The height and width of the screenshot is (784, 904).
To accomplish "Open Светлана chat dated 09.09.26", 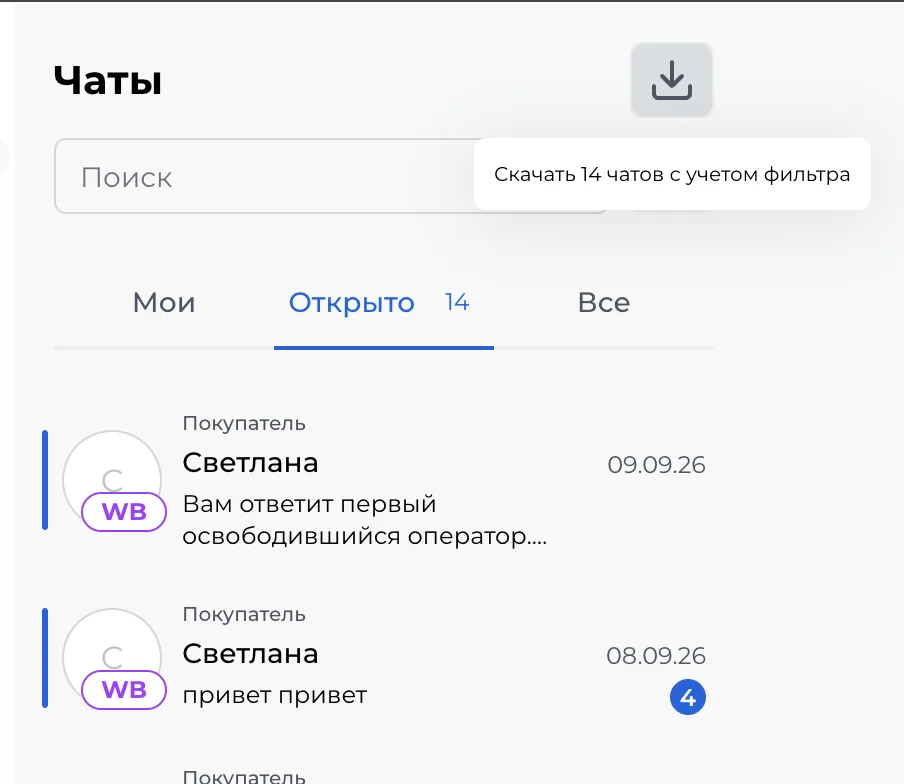I will click(x=378, y=480).
